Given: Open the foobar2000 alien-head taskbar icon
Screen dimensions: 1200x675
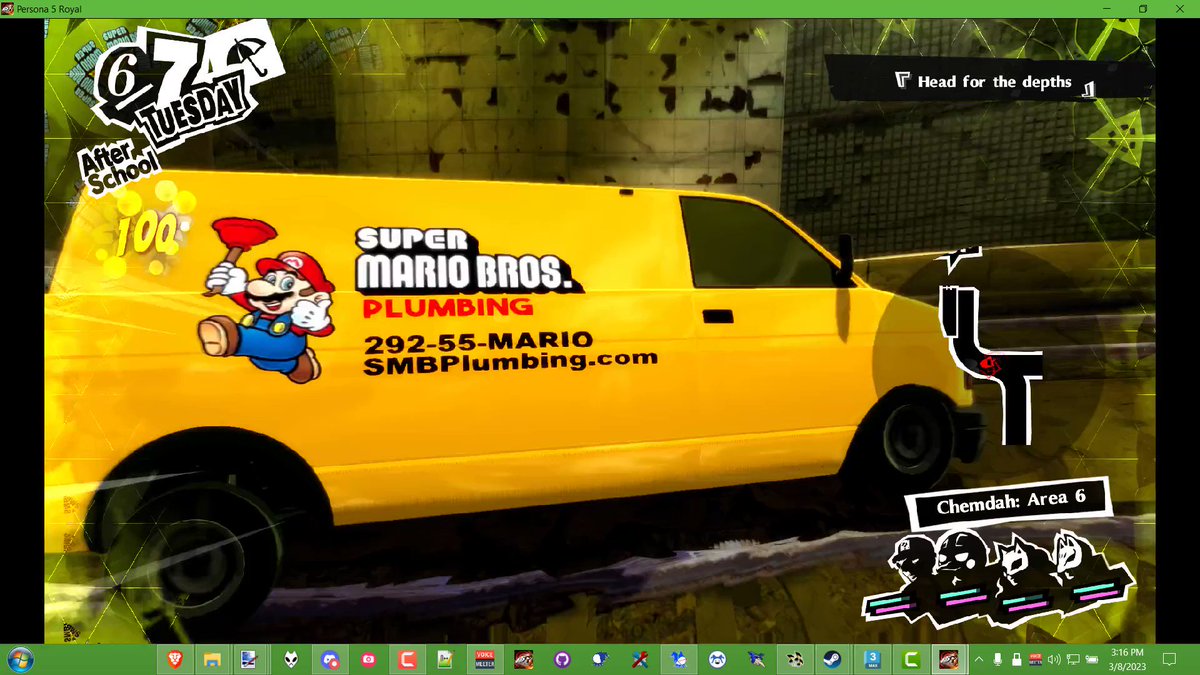Looking at the screenshot, I should [x=289, y=660].
